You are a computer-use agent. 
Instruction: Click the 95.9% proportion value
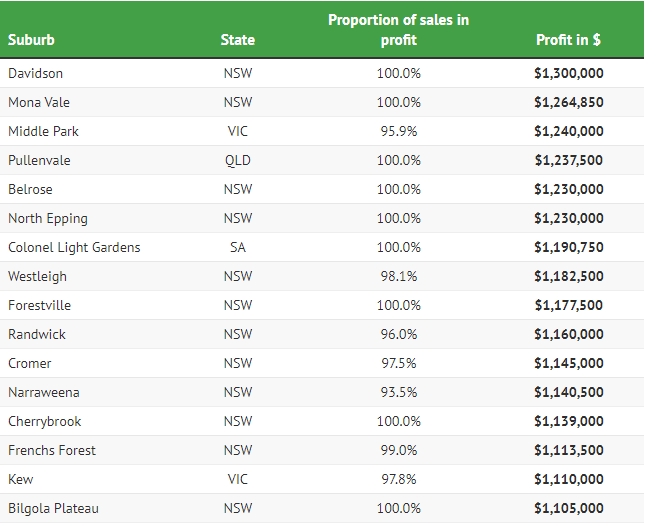(398, 131)
